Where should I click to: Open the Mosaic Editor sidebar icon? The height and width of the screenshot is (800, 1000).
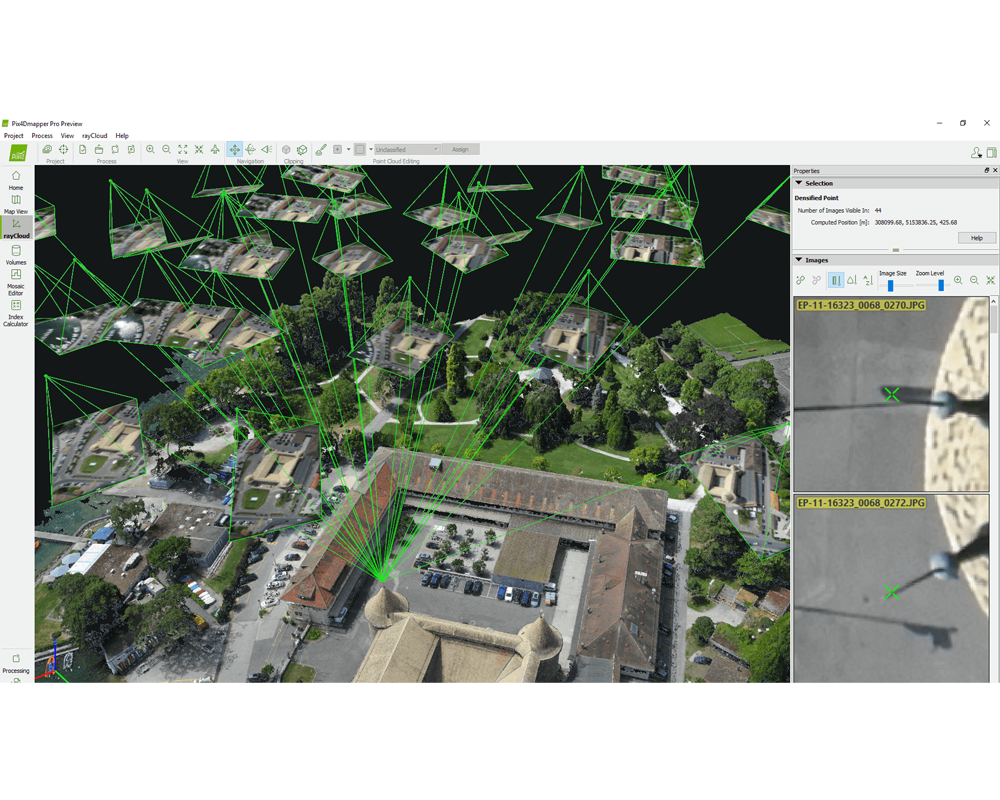pos(16,282)
